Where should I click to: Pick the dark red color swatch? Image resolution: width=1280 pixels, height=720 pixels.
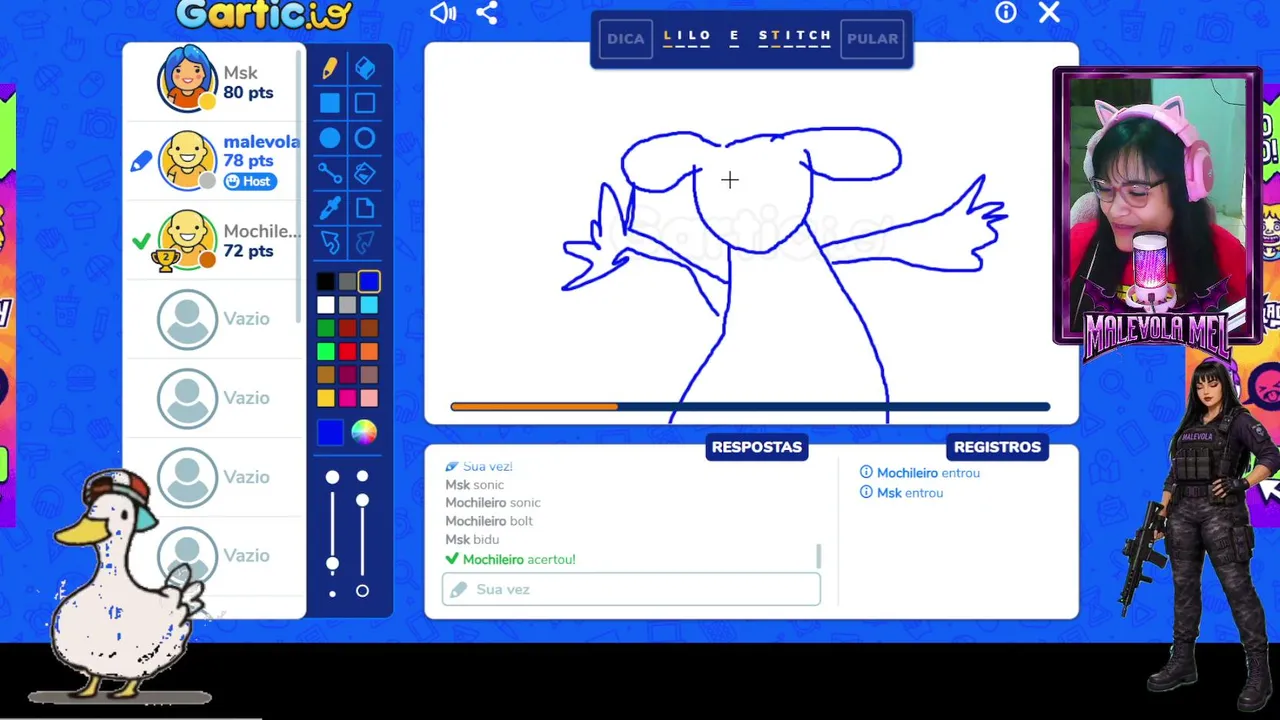point(347,328)
